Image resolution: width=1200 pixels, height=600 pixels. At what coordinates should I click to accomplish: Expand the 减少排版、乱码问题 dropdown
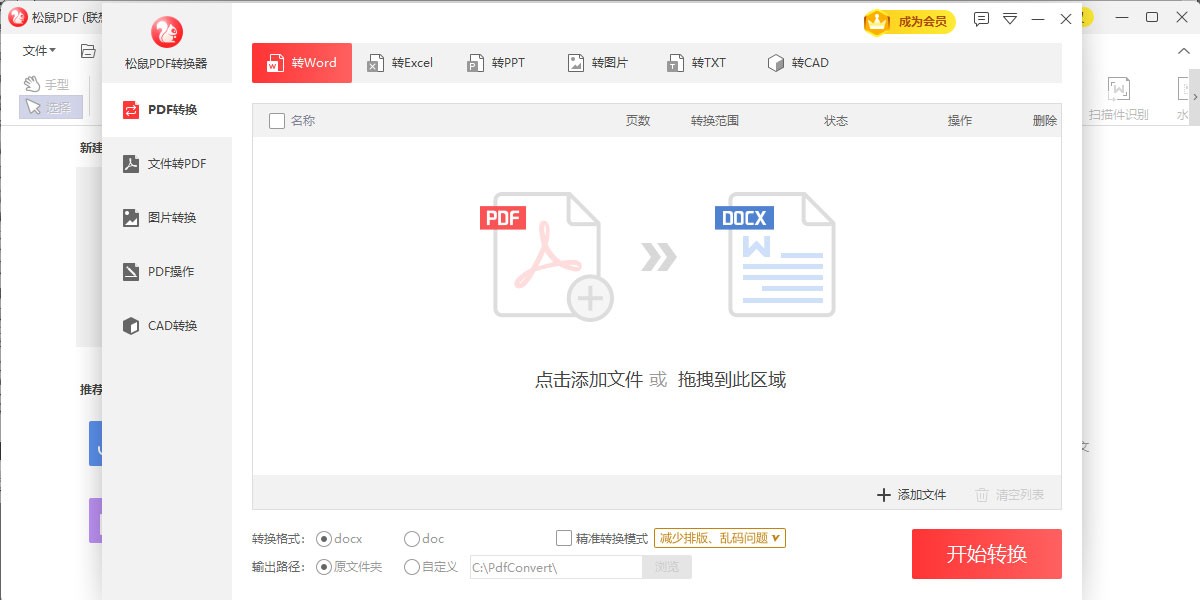pos(719,538)
